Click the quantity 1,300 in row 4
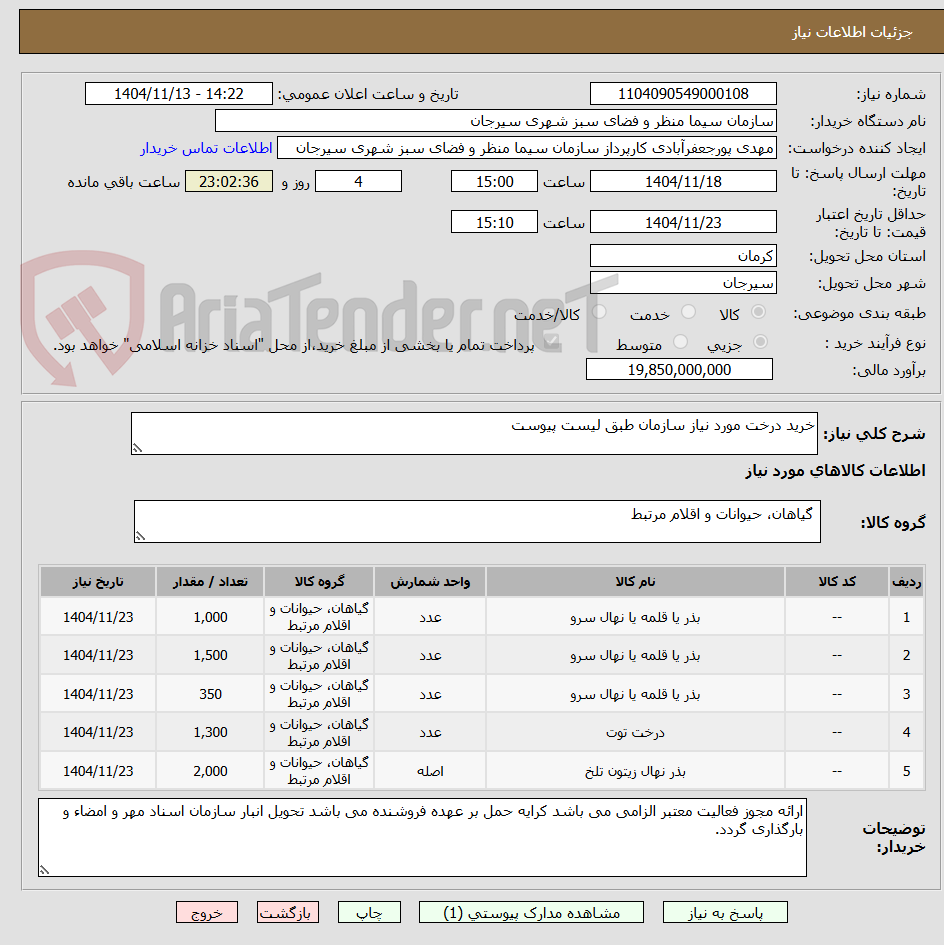This screenshot has width=944, height=945. (x=210, y=732)
